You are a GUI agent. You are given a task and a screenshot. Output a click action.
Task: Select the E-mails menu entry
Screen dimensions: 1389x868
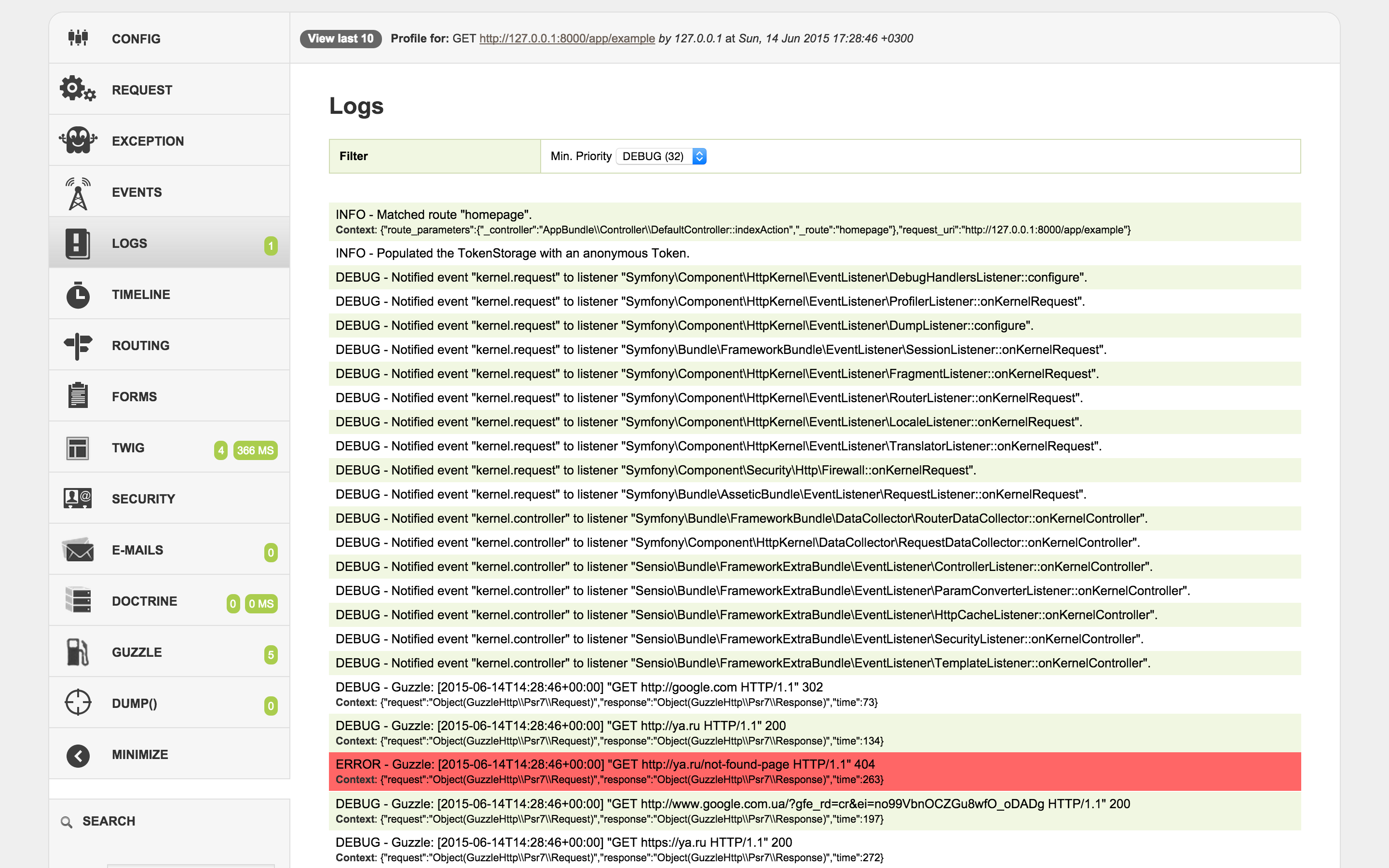137,550
